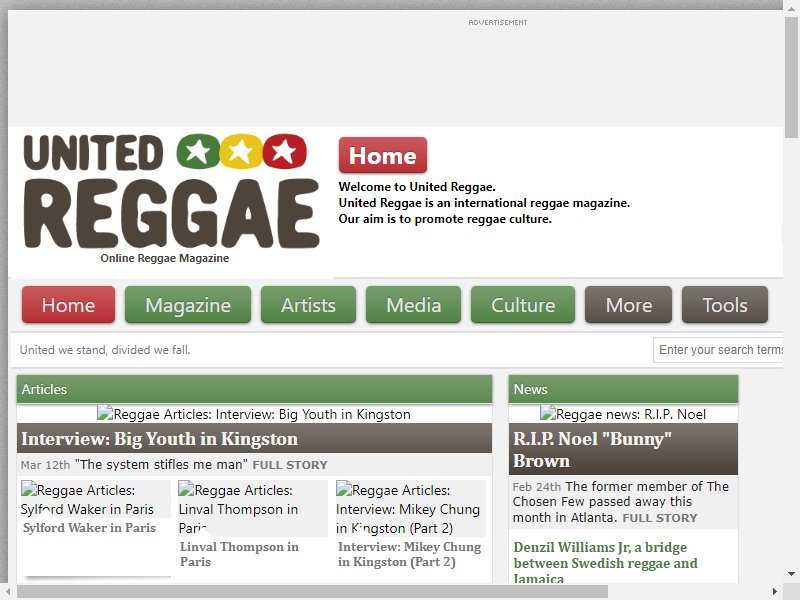Open Interview: Mikey Chung in Kingston title link
800x600 pixels.
(410, 554)
